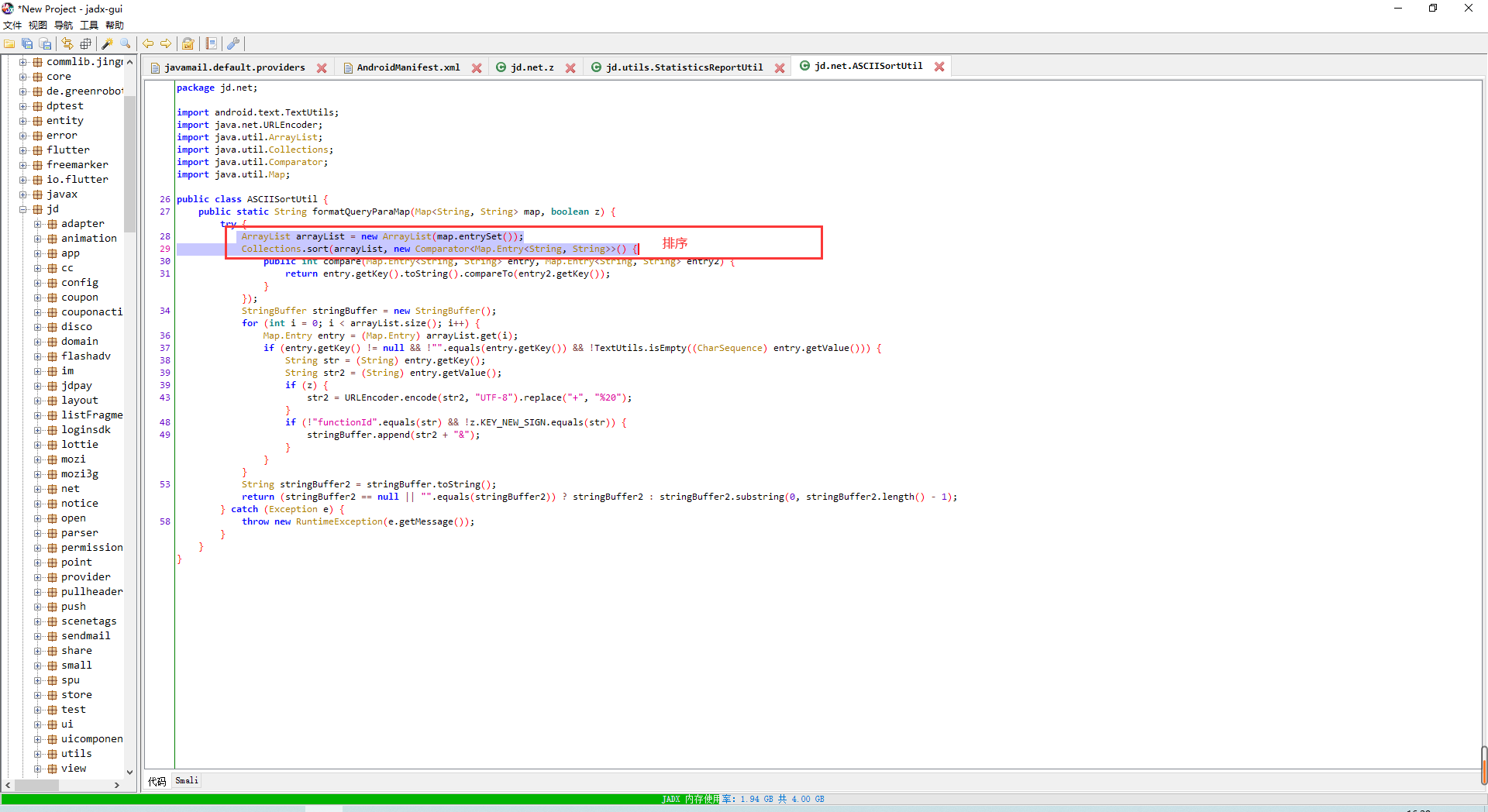Open the 文件 menu
Viewport: 1488px width, 812px height.
(x=12, y=26)
